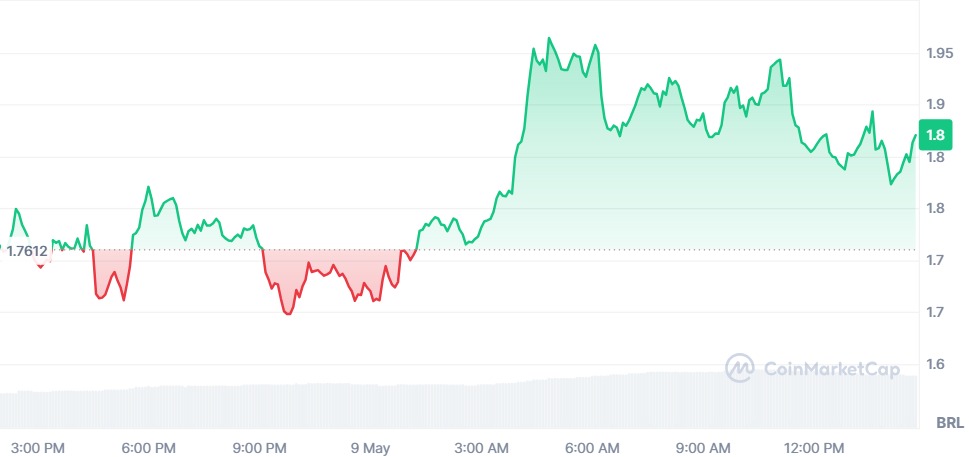969x457 pixels.
Task: Click the BRL currency label
Action: click(949, 423)
